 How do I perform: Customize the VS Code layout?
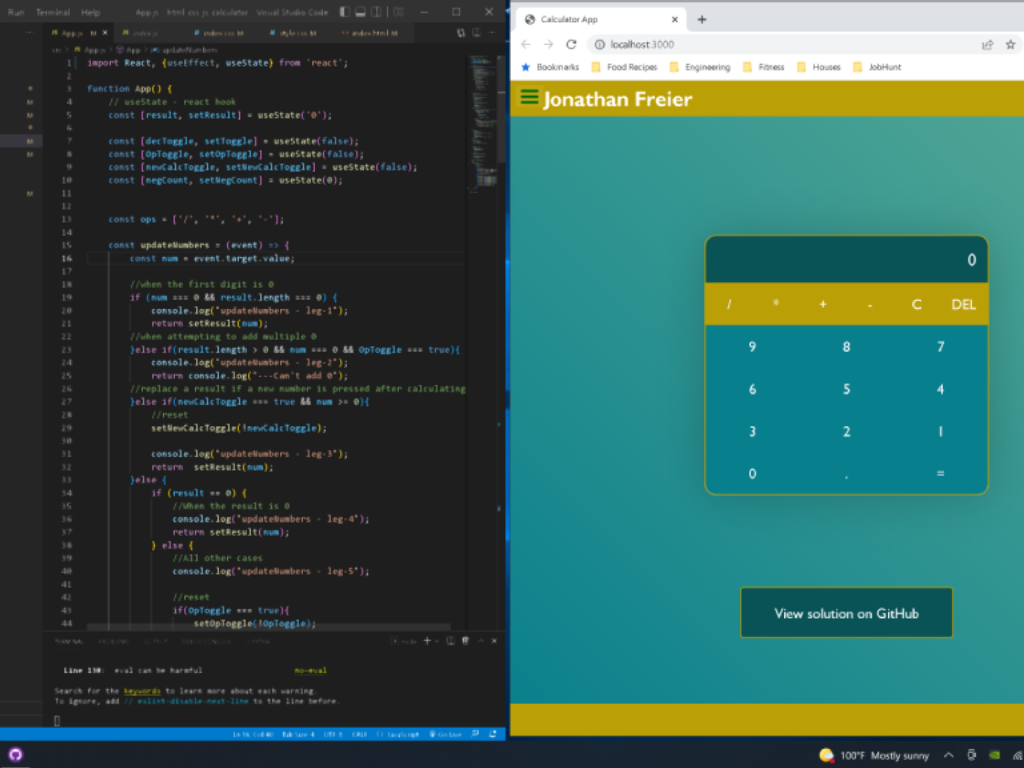click(398, 12)
